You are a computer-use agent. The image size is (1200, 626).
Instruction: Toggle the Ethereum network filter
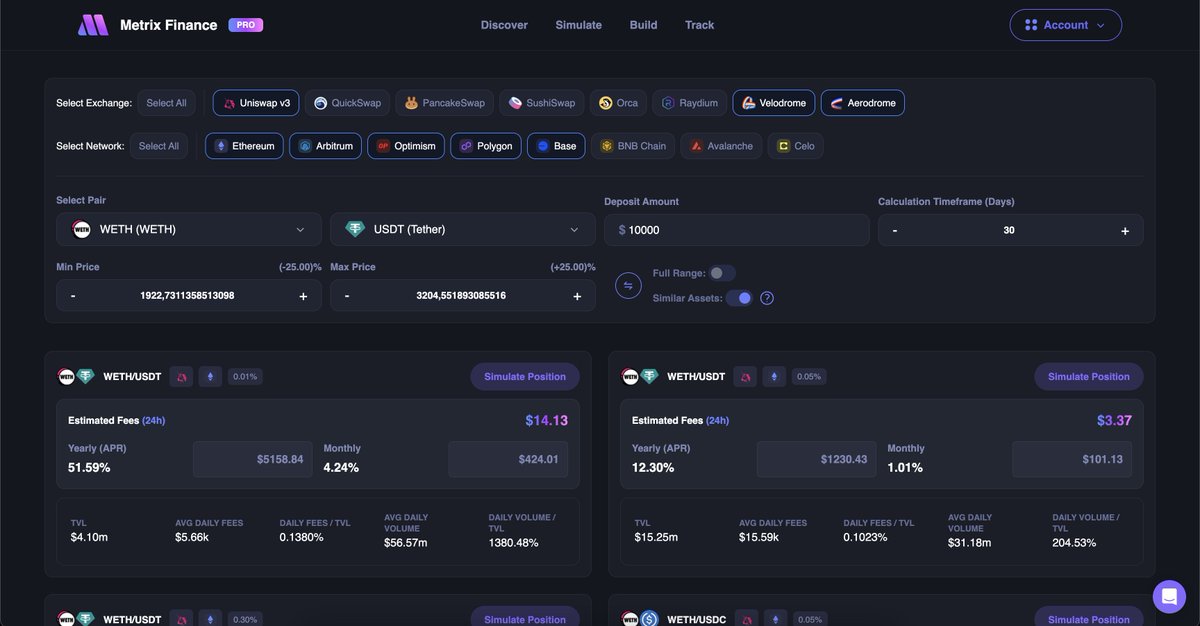tap(245, 146)
